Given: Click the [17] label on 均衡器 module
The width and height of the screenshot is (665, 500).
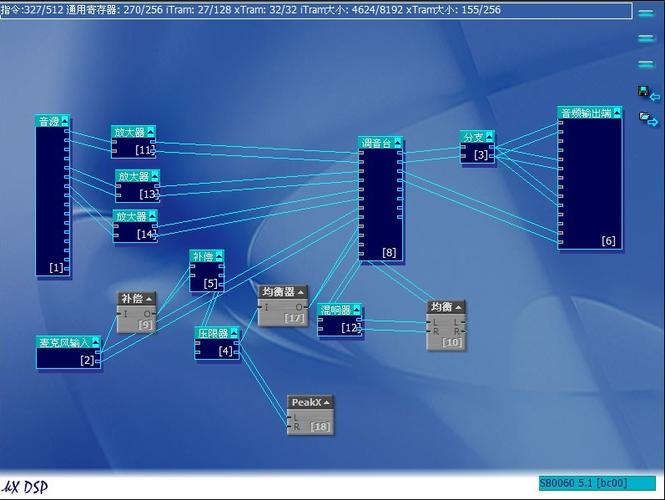Looking at the screenshot, I should coord(294,318).
